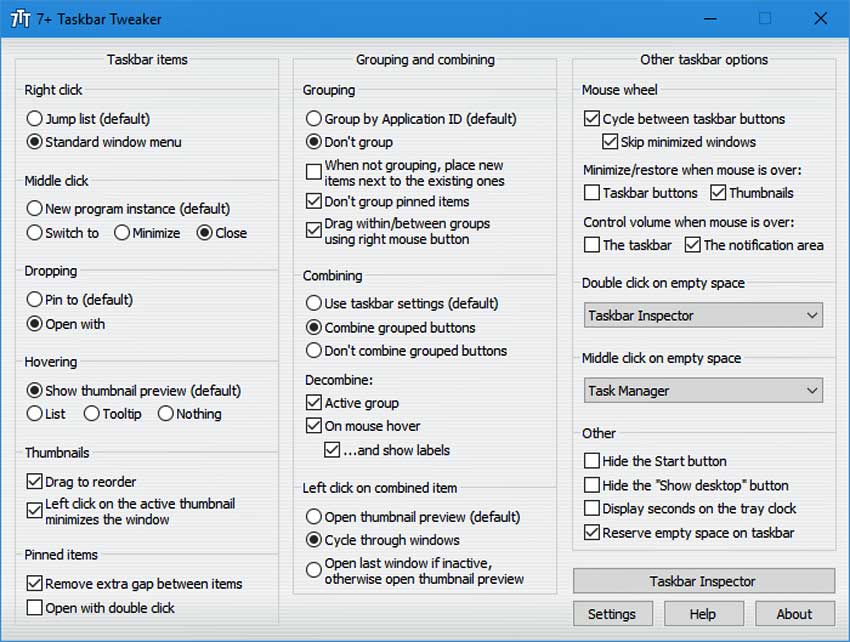Enable Open with double click

[x=35, y=608]
